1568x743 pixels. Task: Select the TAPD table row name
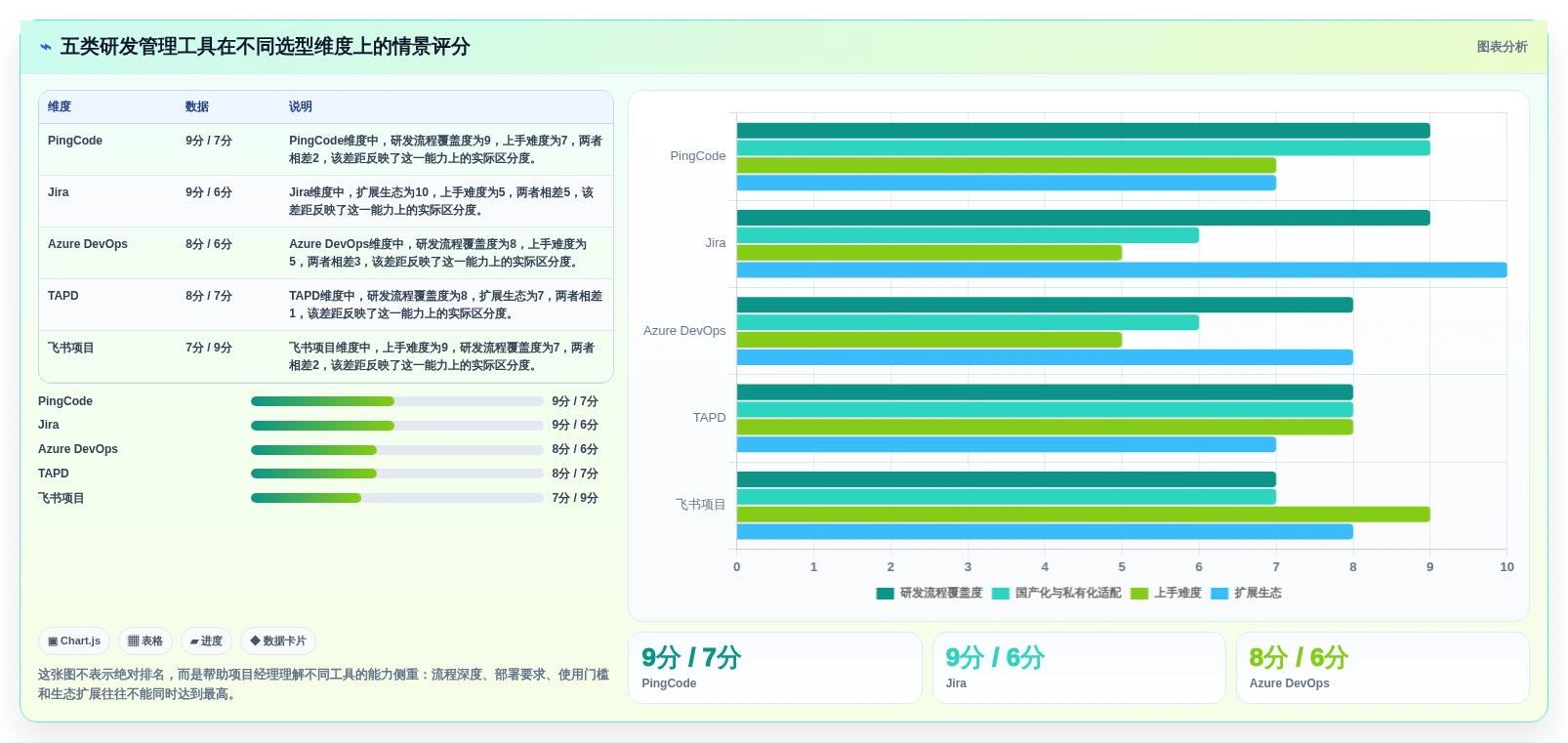63,296
